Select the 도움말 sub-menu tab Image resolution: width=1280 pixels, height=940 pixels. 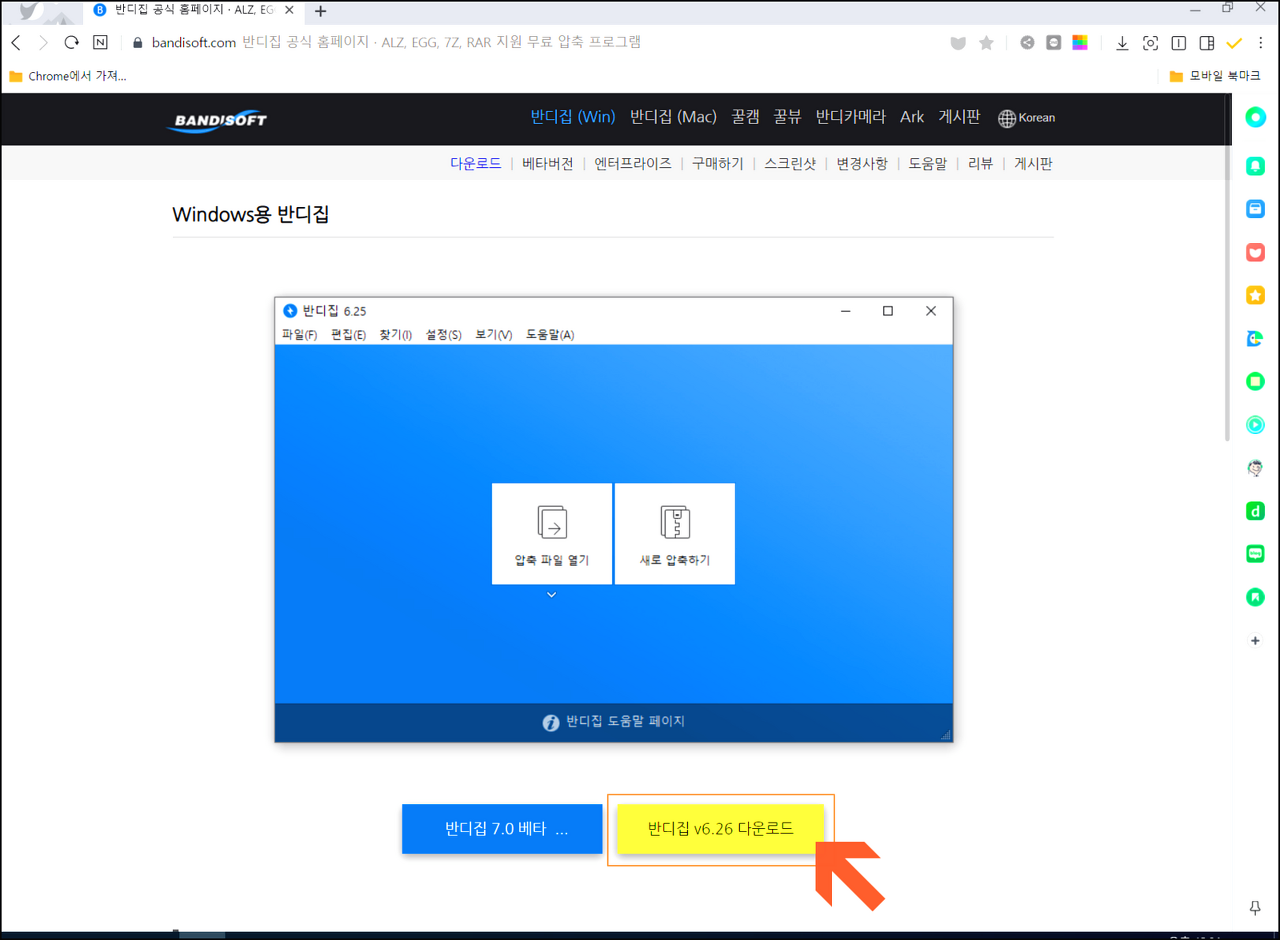point(928,163)
